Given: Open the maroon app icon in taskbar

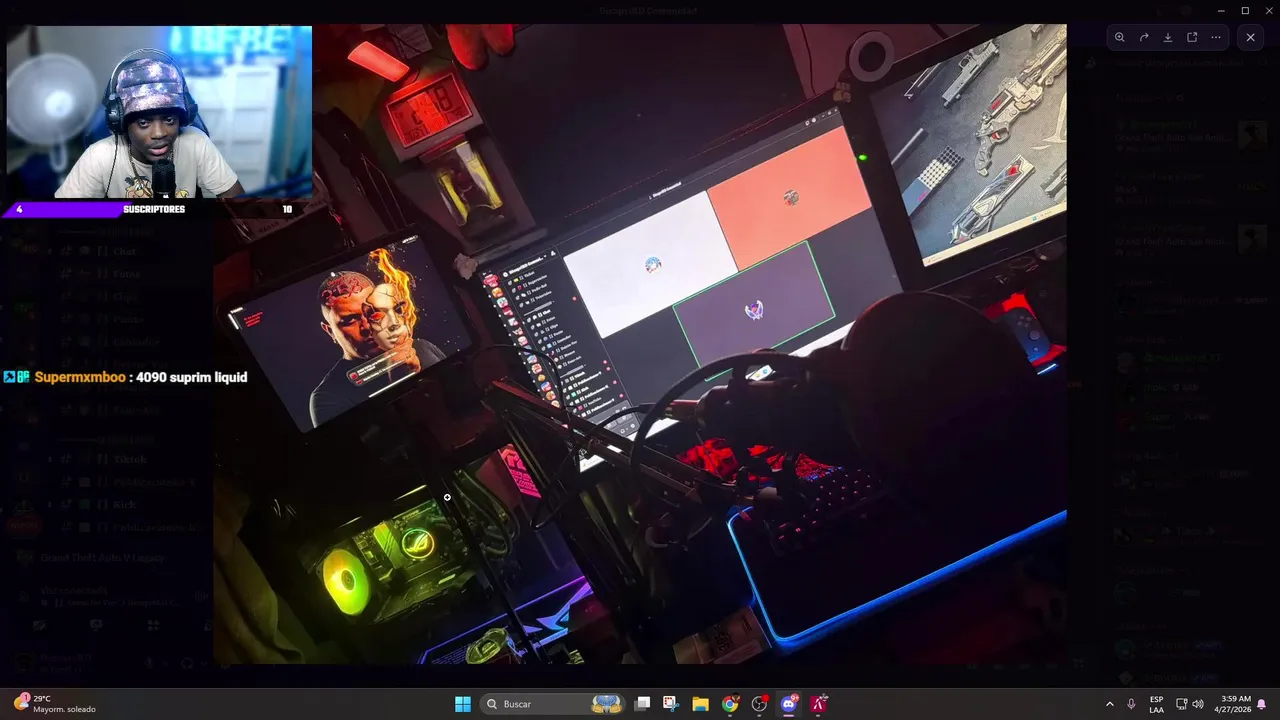Looking at the screenshot, I should 819,704.
